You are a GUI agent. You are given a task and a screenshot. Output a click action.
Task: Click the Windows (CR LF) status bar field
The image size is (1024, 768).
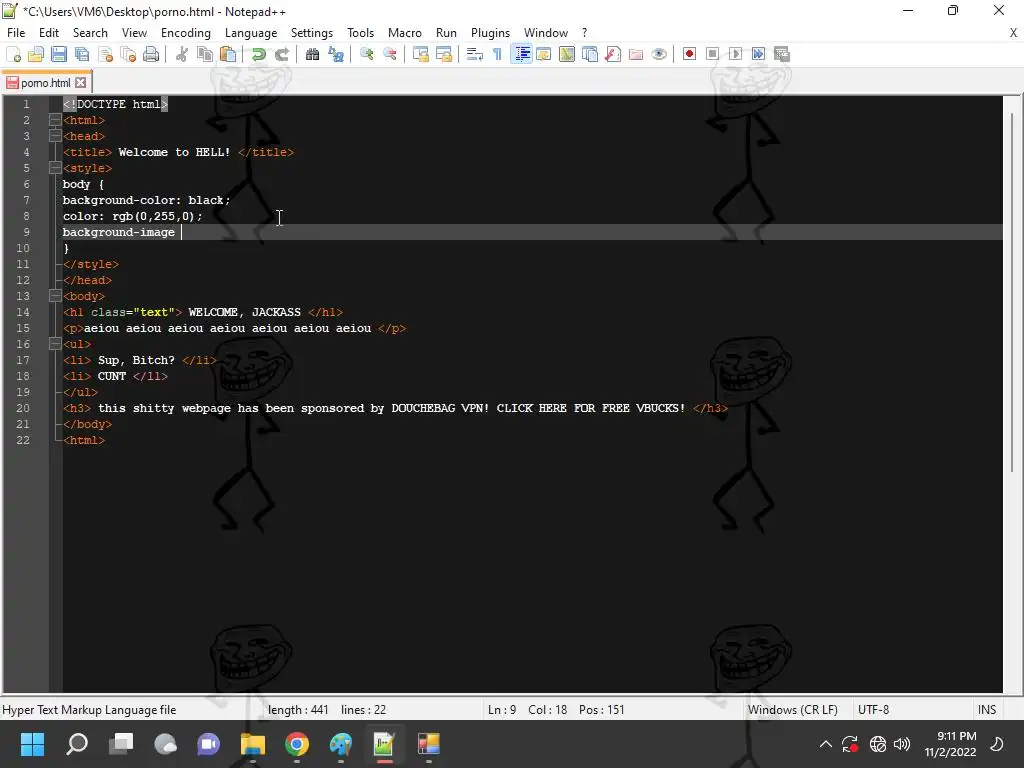(x=793, y=710)
